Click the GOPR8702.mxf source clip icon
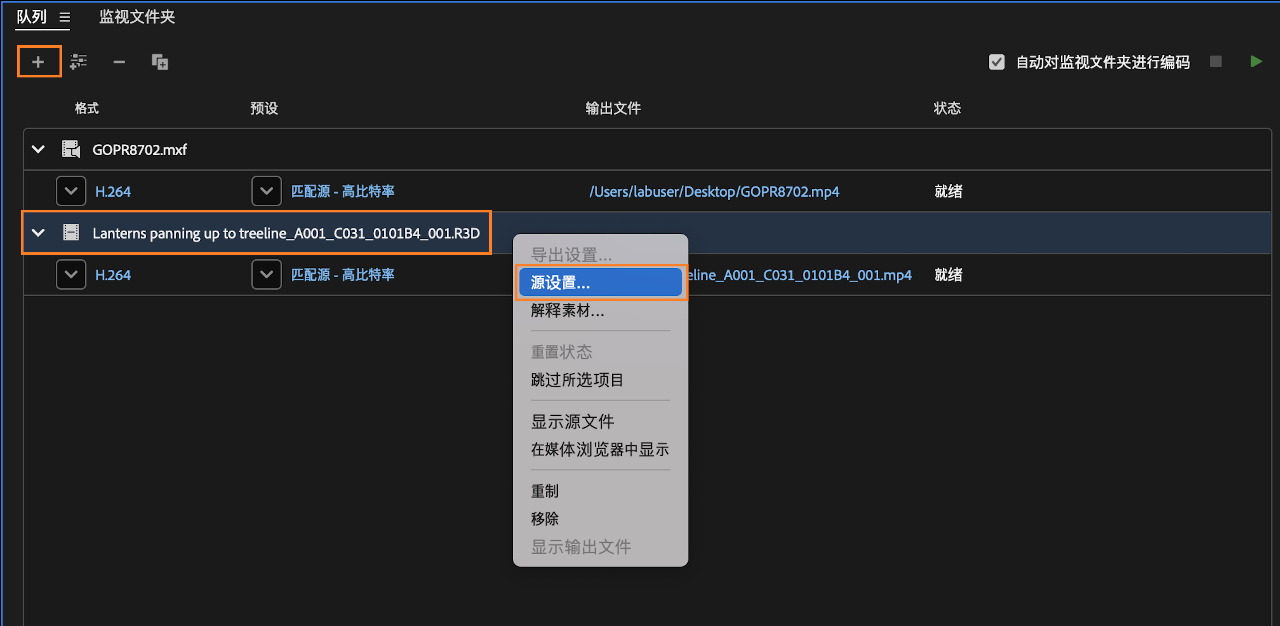The height and width of the screenshot is (626, 1280). pyautogui.click(x=70, y=148)
